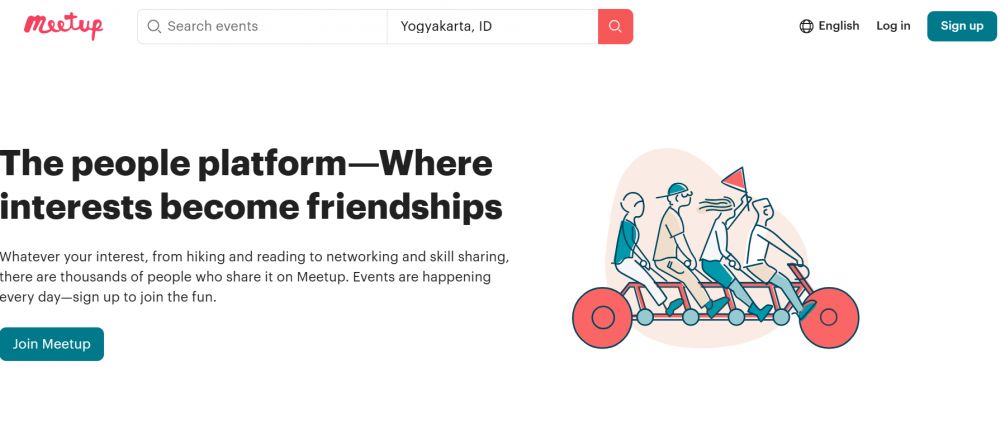The width and height of the screenshot is (1000, 432).
Task: Click the Yogyakarta, ID location field
Action: (490, 27)
